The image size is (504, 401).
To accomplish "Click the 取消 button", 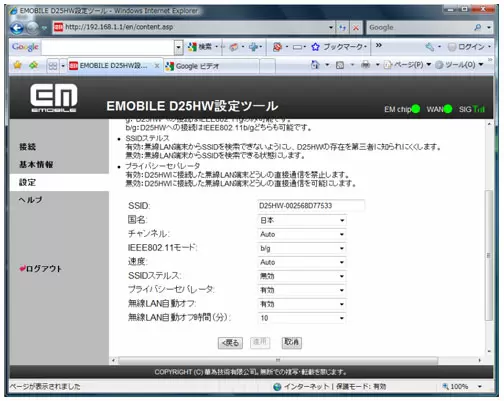I will coord(292,342).
